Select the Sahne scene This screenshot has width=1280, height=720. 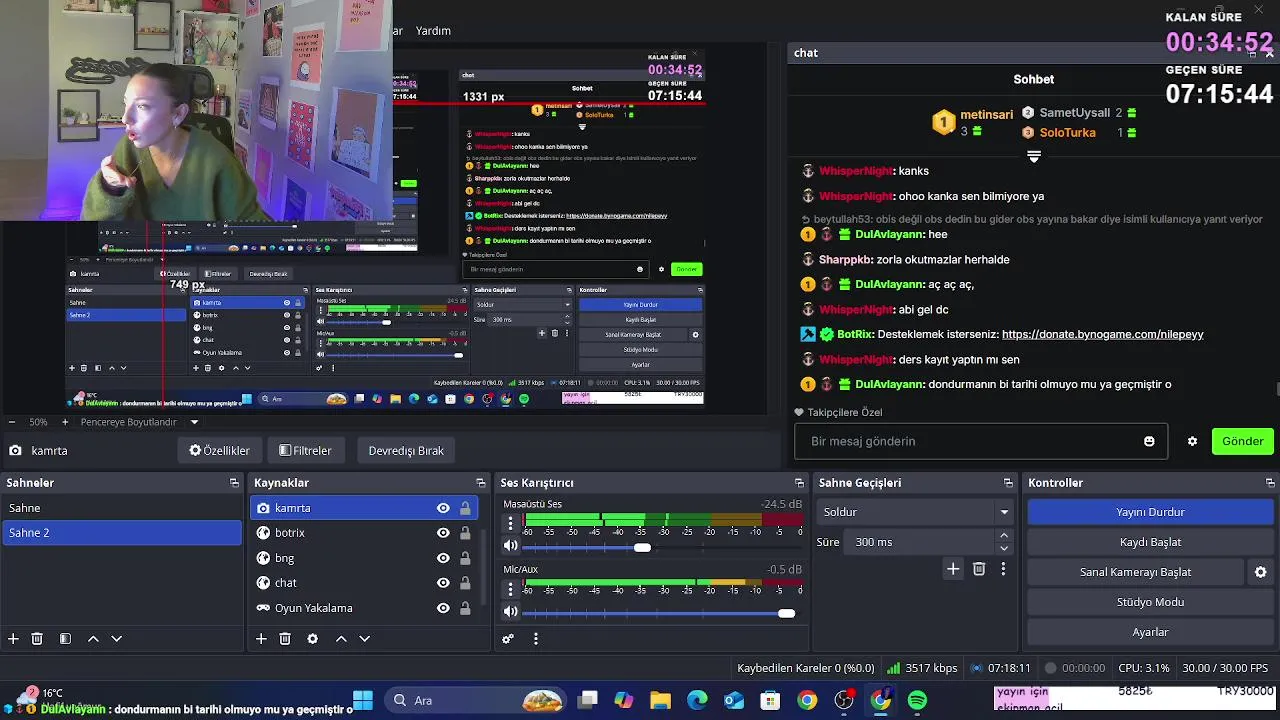click(x=121, y=508)
